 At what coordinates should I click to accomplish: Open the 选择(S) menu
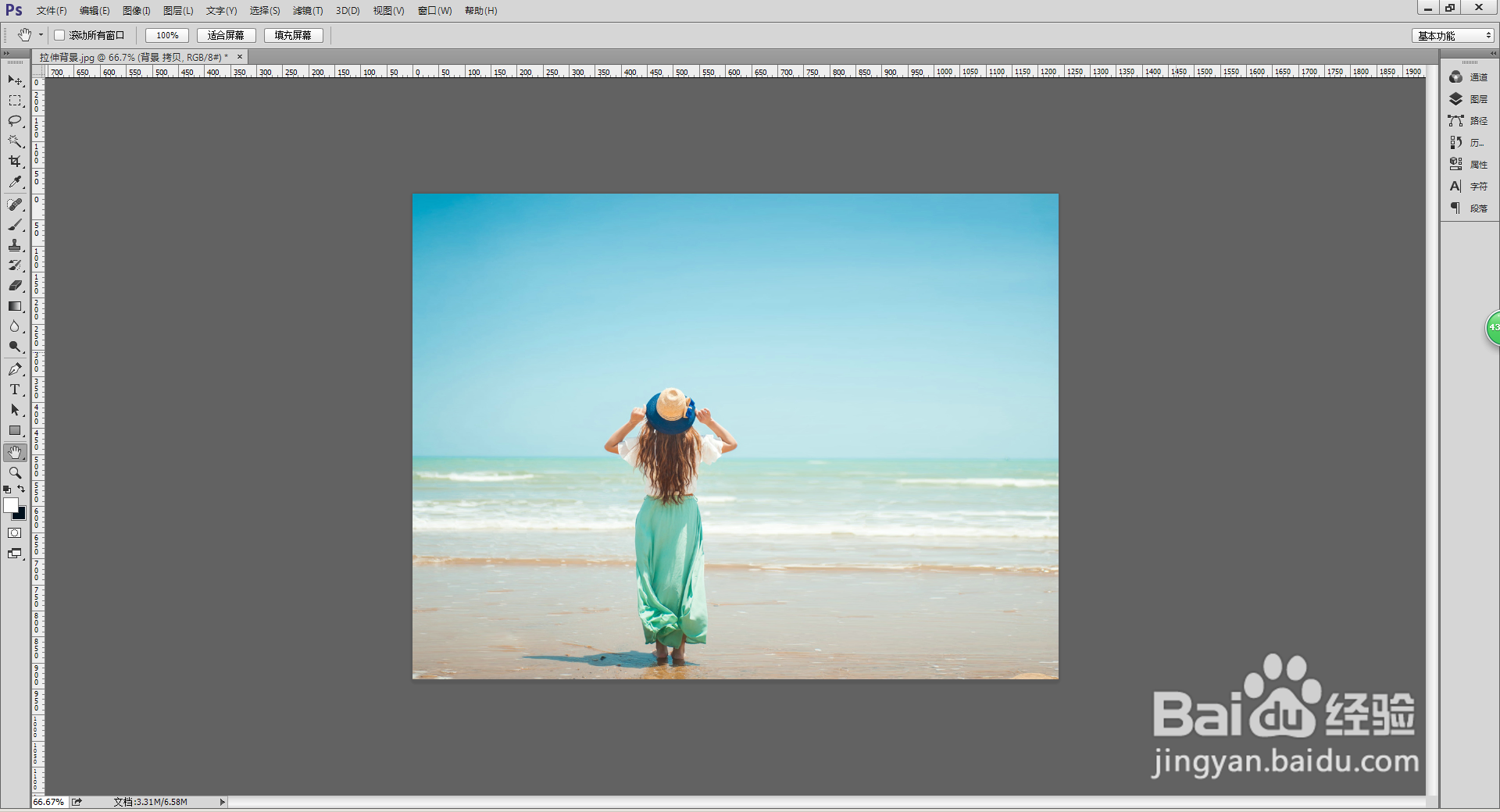[265, 11]
